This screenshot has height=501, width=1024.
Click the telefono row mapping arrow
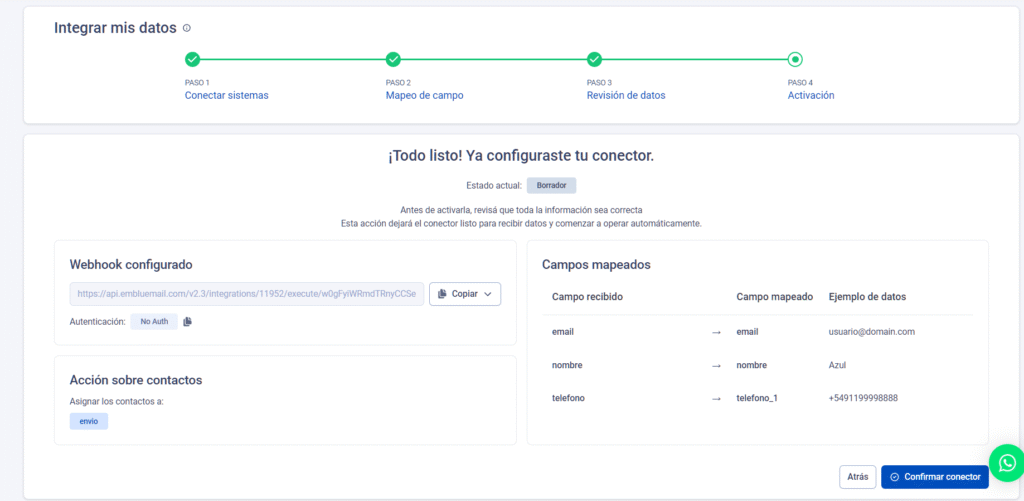[716, 398]
